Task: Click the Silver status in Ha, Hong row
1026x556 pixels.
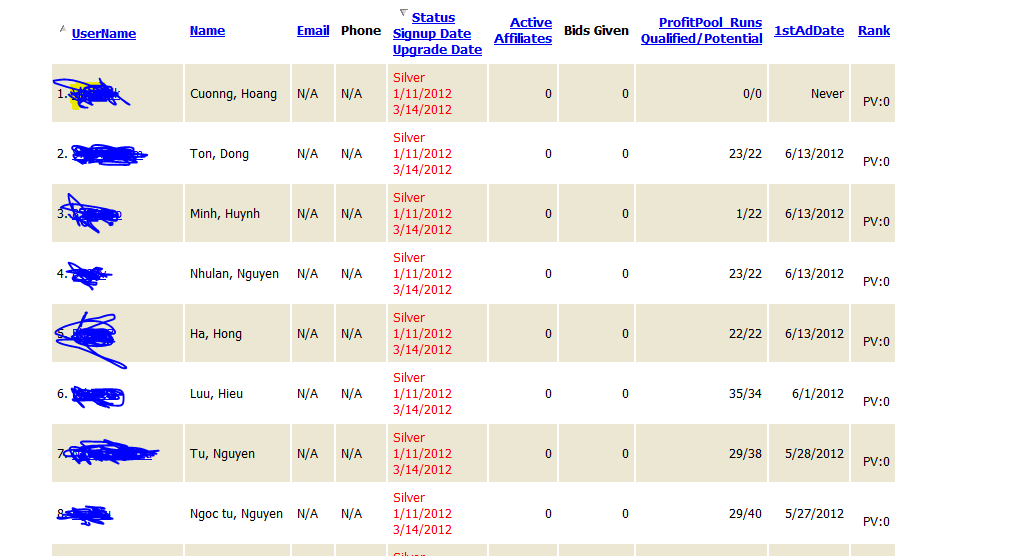Action: click(x=409, y=318)
